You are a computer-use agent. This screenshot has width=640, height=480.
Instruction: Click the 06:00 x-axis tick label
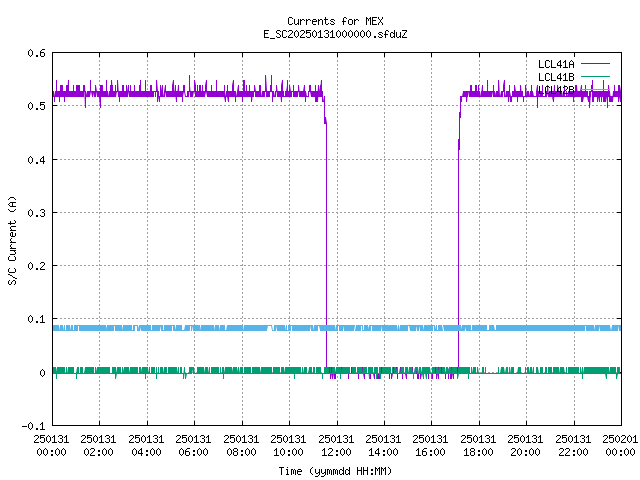(193, 452)
